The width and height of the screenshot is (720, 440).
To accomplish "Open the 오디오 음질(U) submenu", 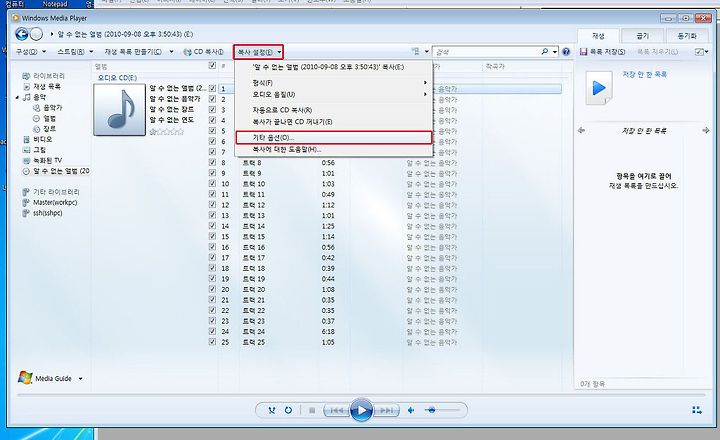I will click(x=334, y=95).
